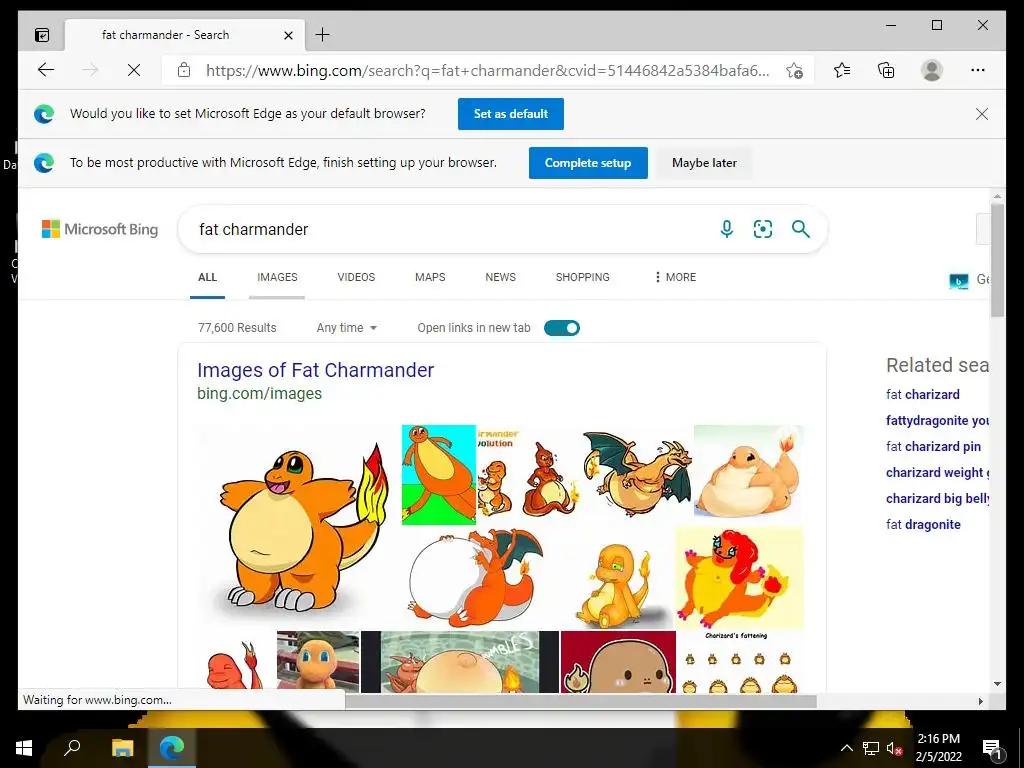This screenshot has width=1024, height=768.
Task: Expand the MORE search categories menu
Action: 675,277
